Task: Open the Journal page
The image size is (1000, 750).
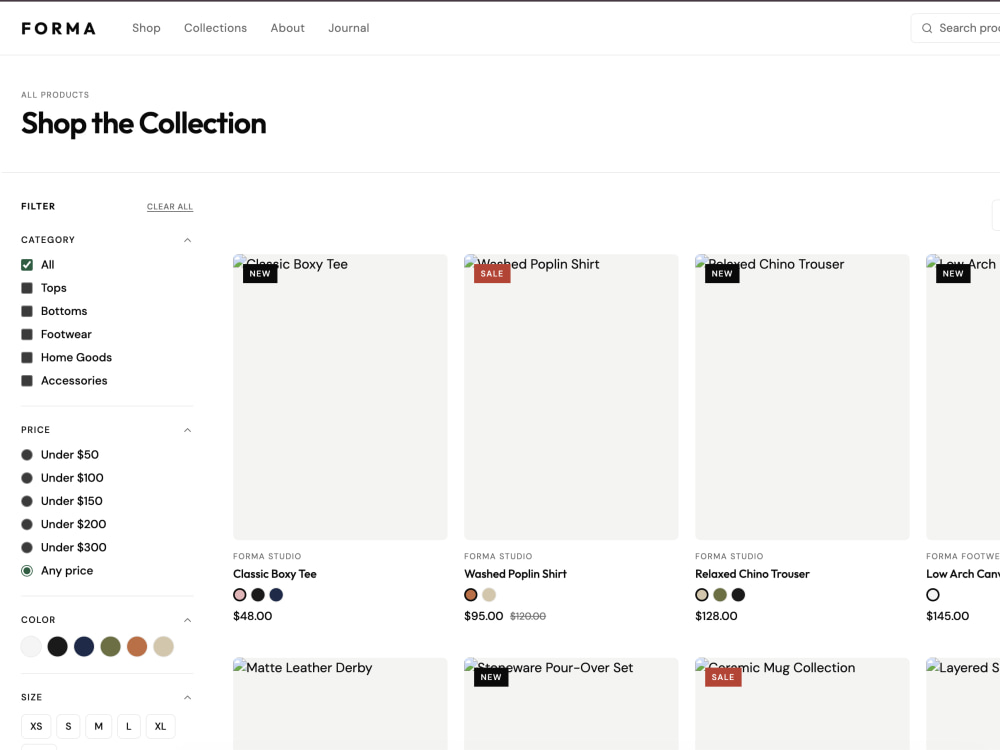Action: pos(349,28)
